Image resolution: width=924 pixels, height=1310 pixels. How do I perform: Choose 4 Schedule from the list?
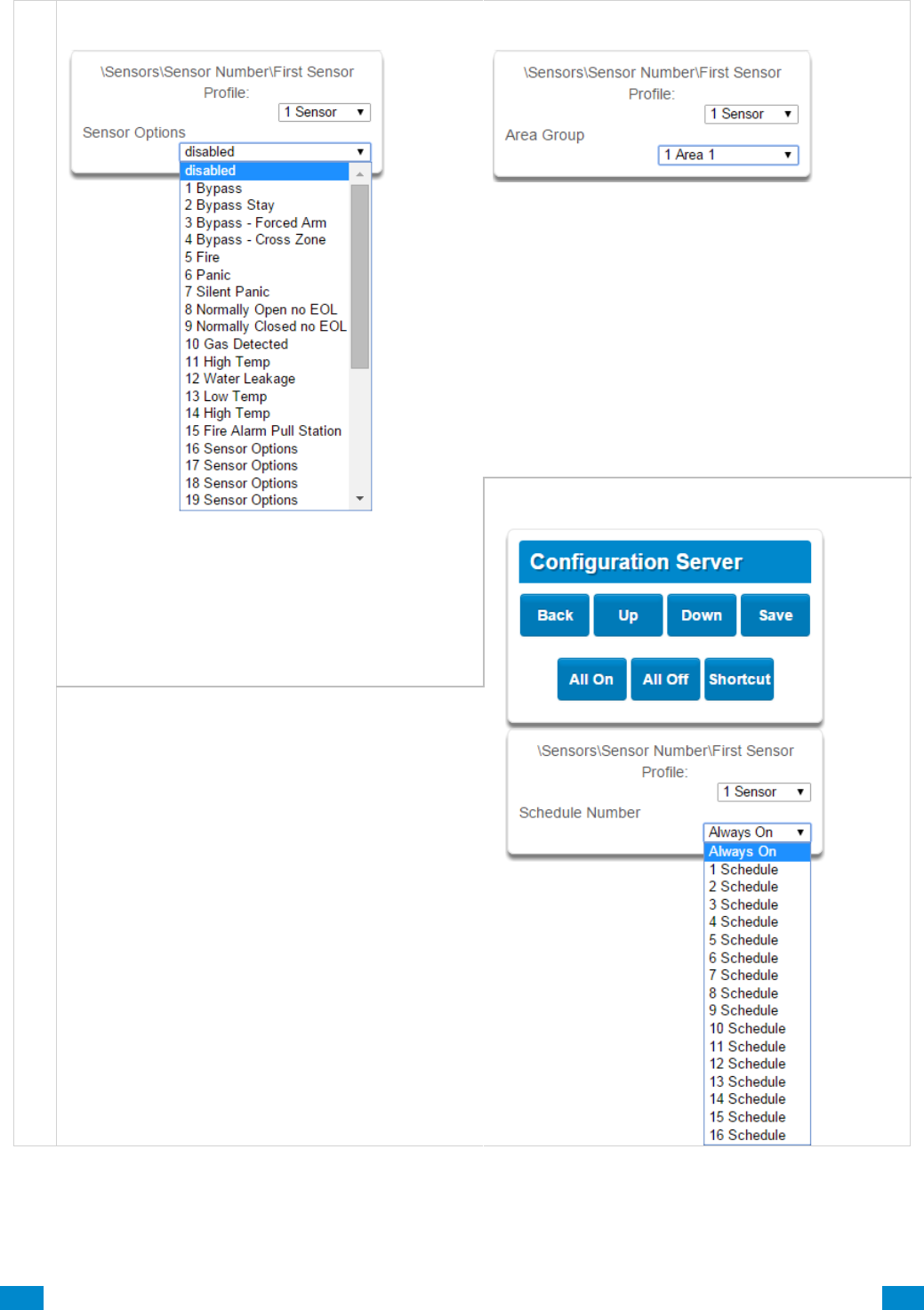(x=757, y=922)
